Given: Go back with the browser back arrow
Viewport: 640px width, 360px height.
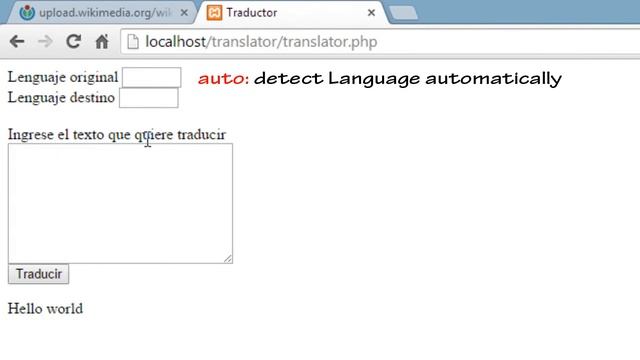Looking at the screenshot, I should 17,42.
